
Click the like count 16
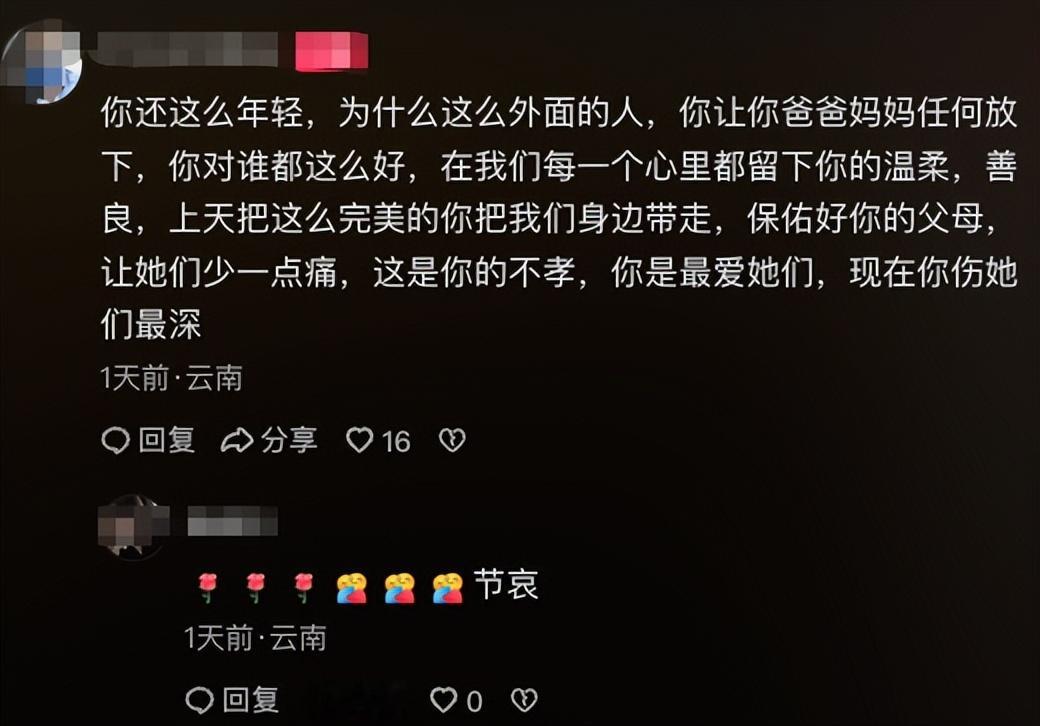396,442
